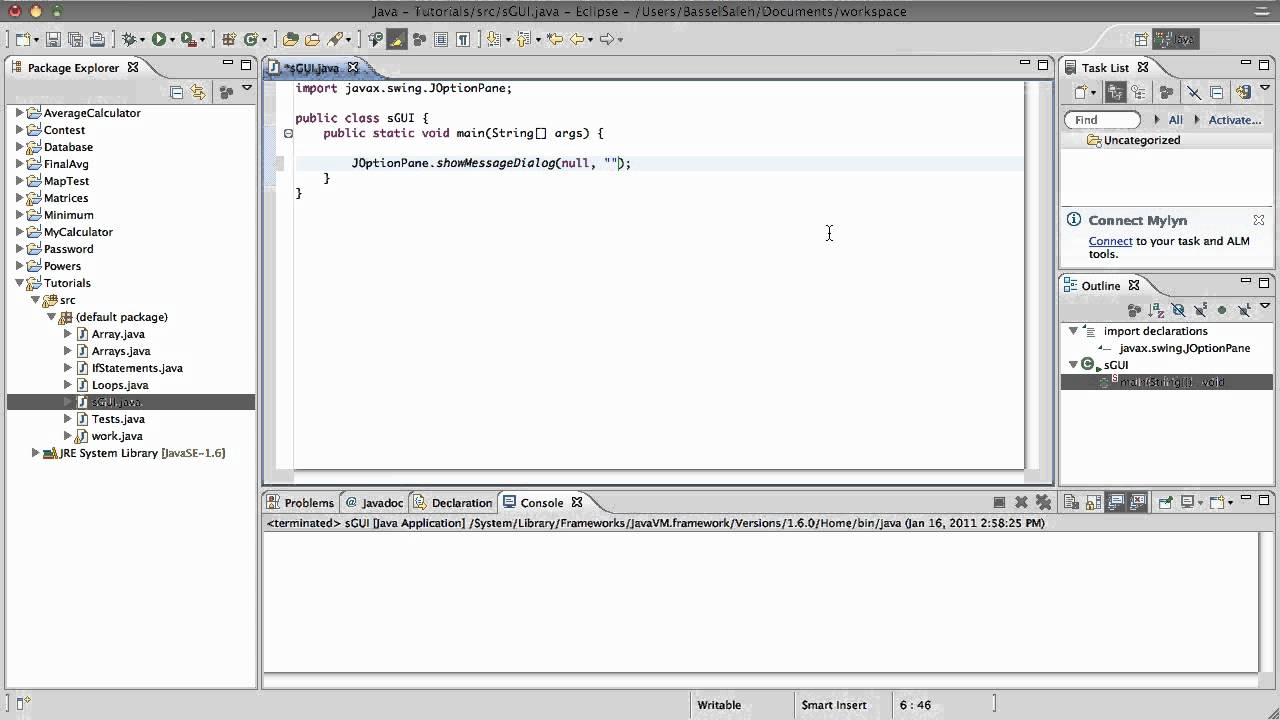The width and height of the screenshot is (1280, 720).
Task: Switch to sGUI.java editor tab
Action: 312,68
